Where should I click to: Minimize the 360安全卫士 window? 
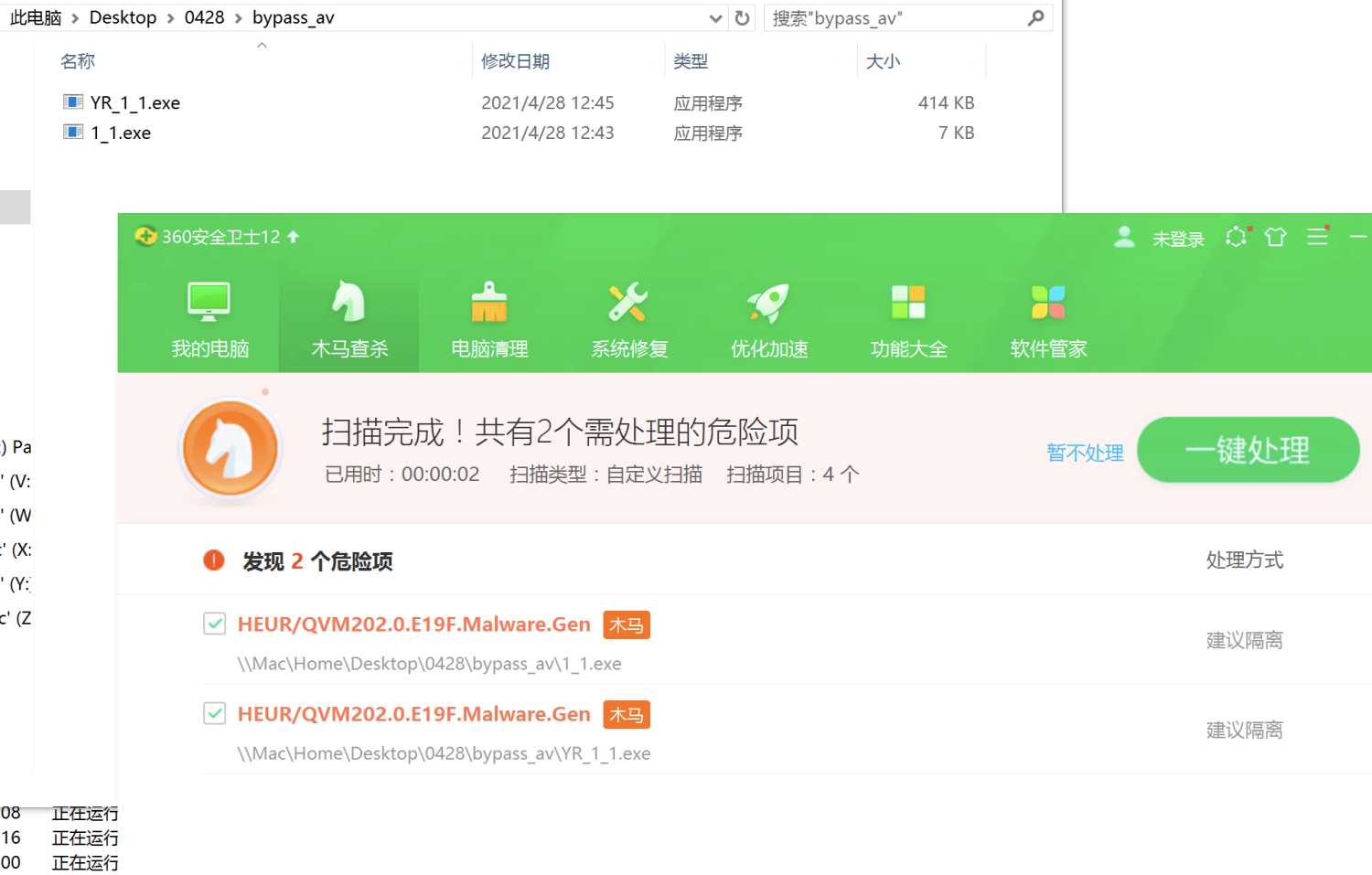1358,237
